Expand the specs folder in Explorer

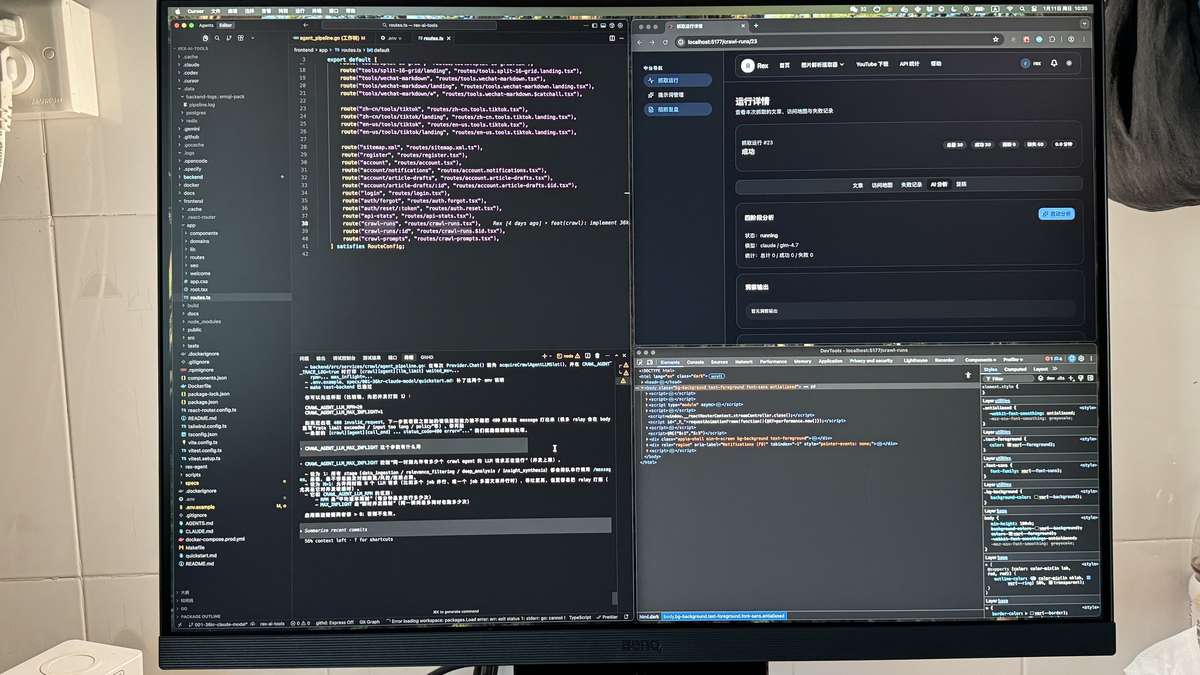tap(191, 483)
